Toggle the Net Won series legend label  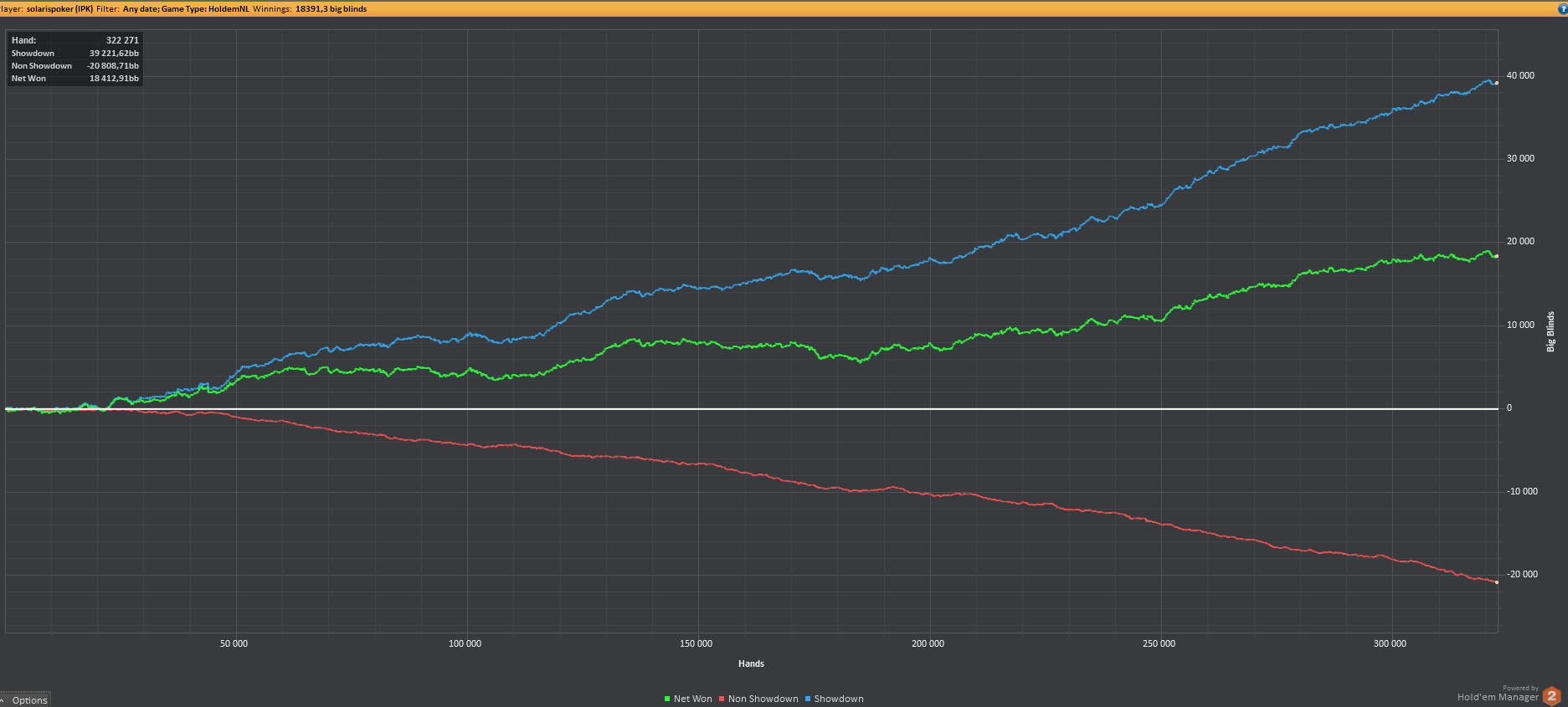[x=693, y=699]
